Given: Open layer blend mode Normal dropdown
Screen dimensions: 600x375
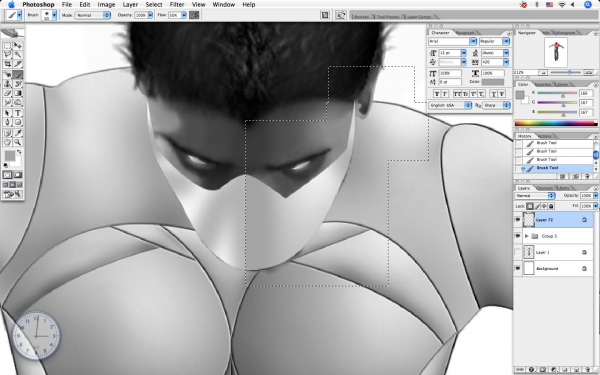Looking at the screenshot, I should pyautogui.click(x=535, y=196).
